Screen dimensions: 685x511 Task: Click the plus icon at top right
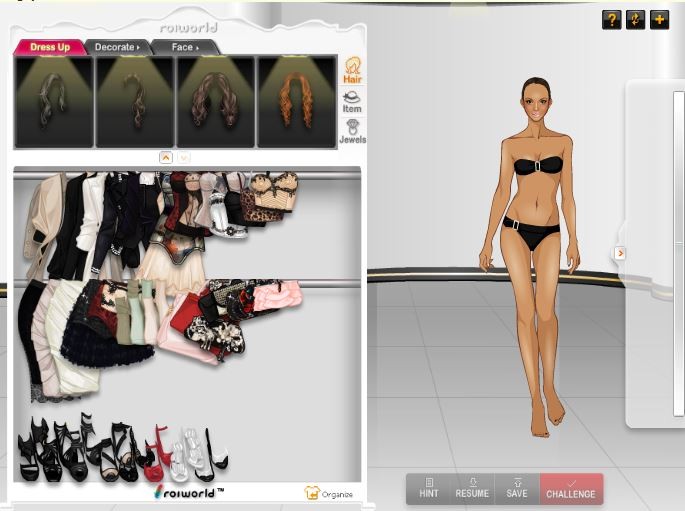tap(659, 20)
